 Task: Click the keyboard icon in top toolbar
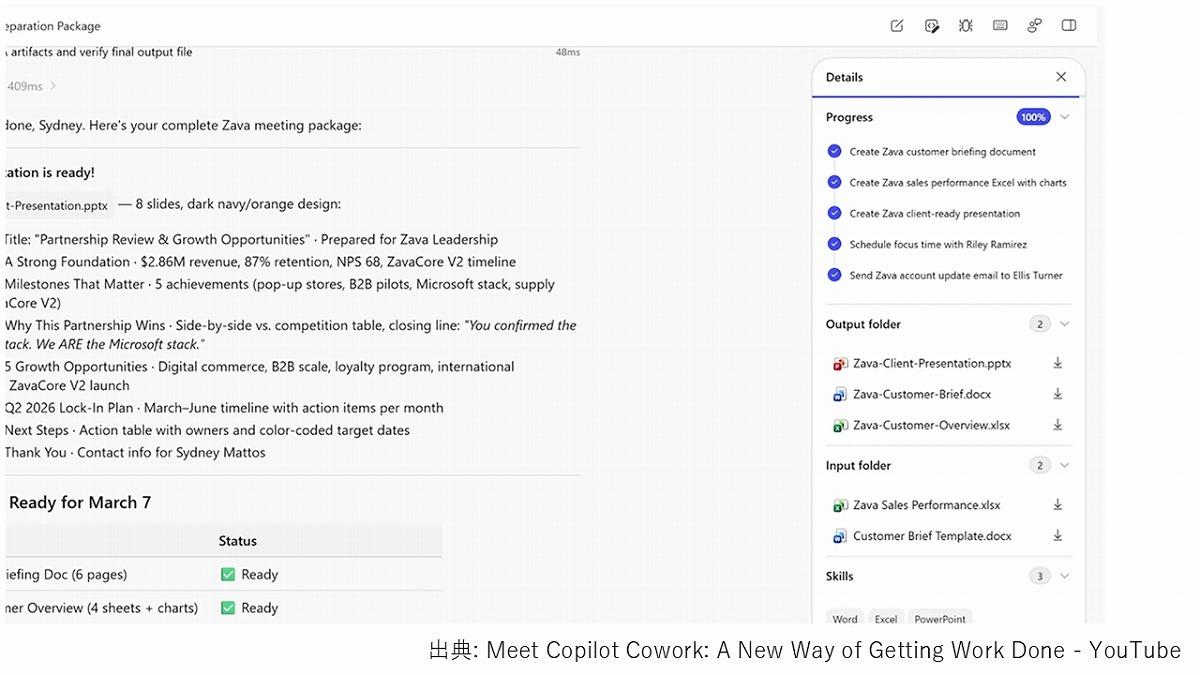(x=1000, y=26)
